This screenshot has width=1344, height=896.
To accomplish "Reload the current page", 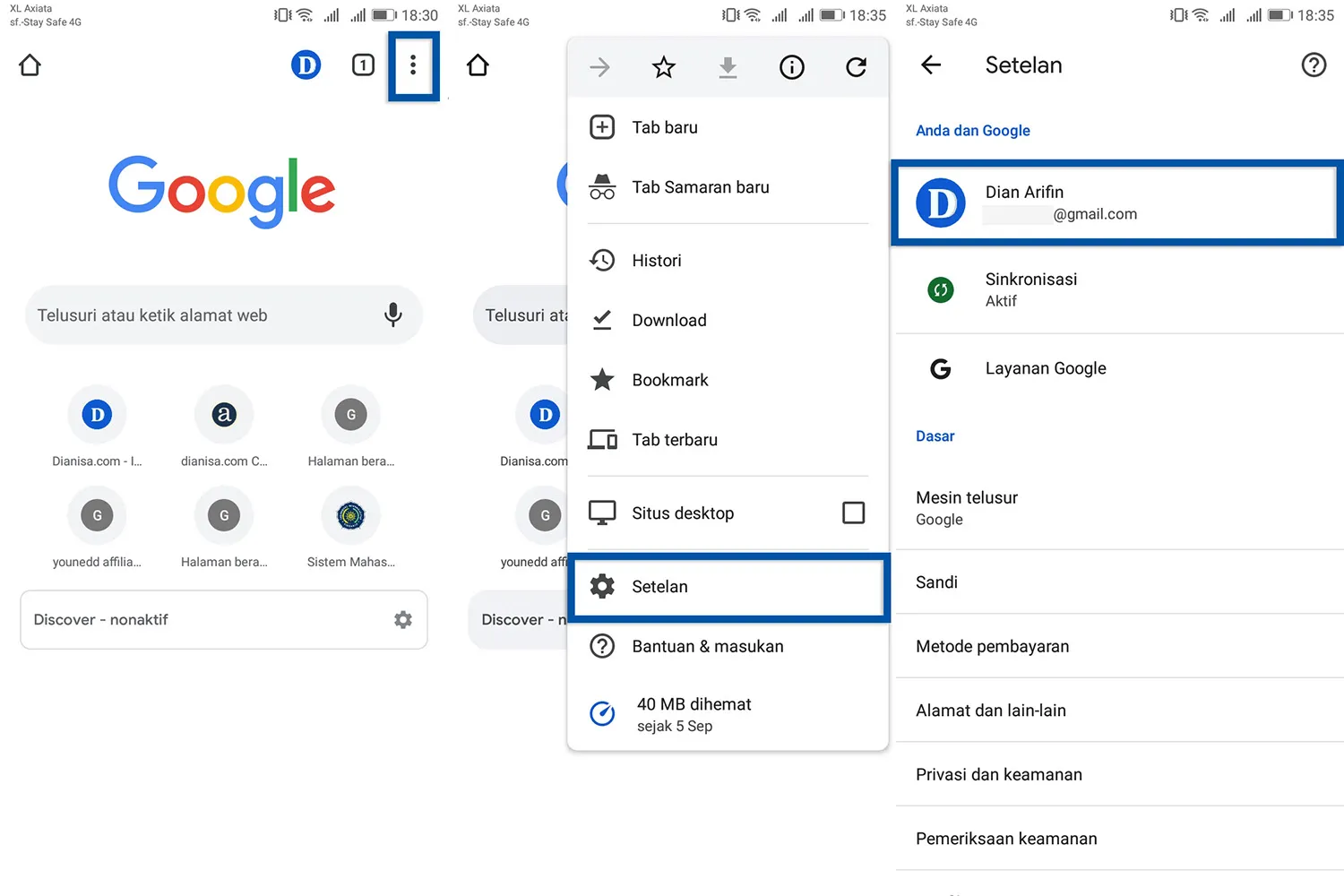I will click(856, 66).
